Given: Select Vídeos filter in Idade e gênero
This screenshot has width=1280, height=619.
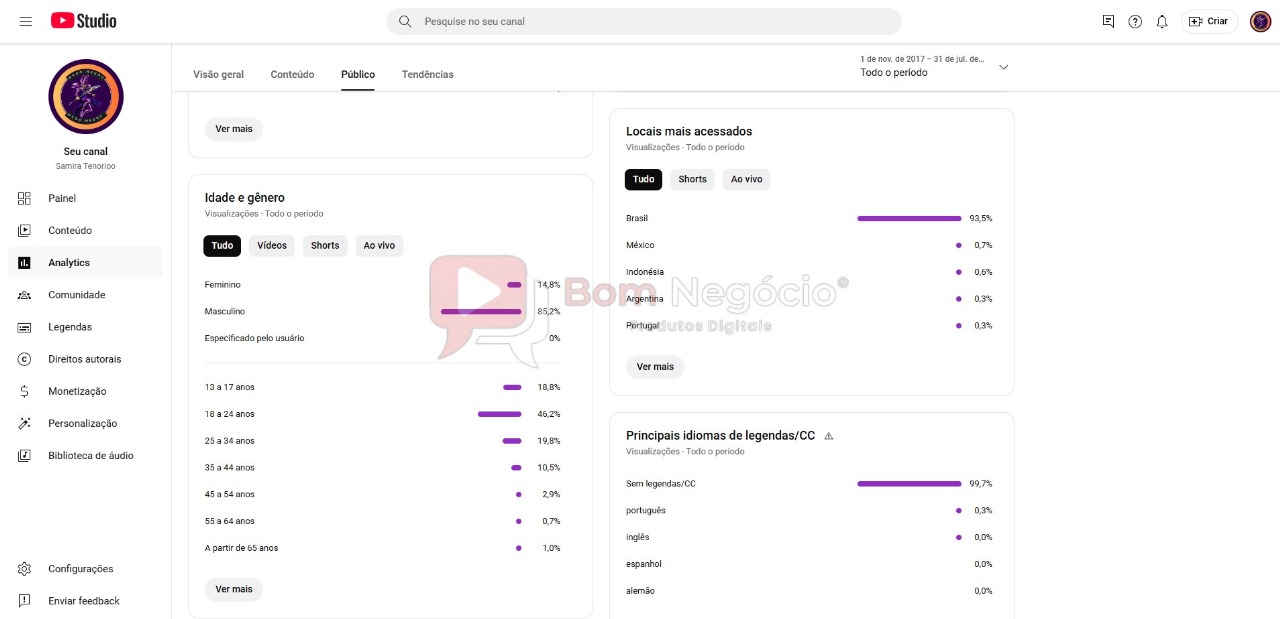Looking at the screenshot, I should [272, 245].
